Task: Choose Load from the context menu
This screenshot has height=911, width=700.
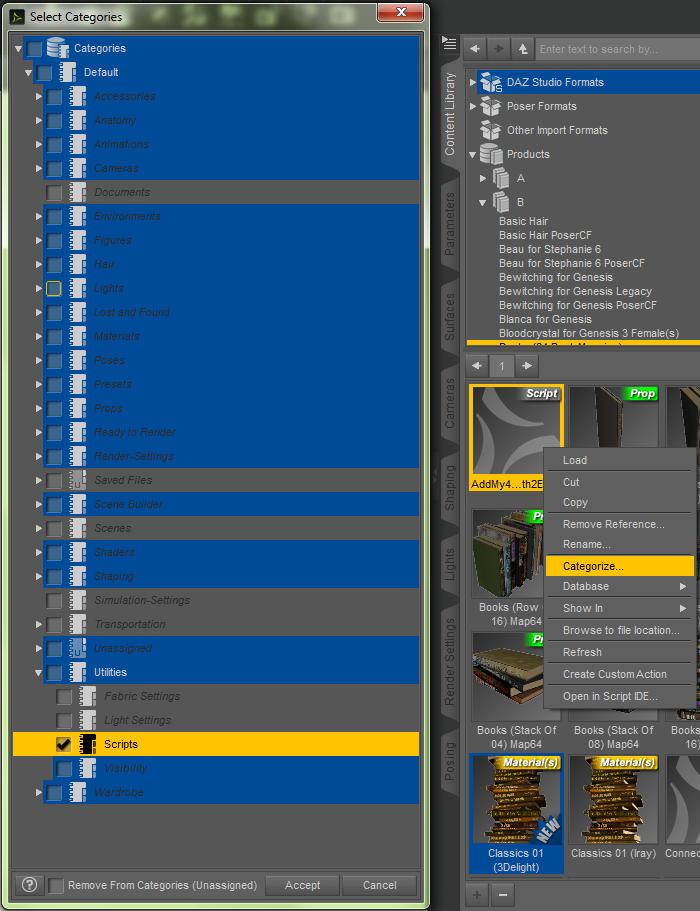Action: [x=620, y=460]
